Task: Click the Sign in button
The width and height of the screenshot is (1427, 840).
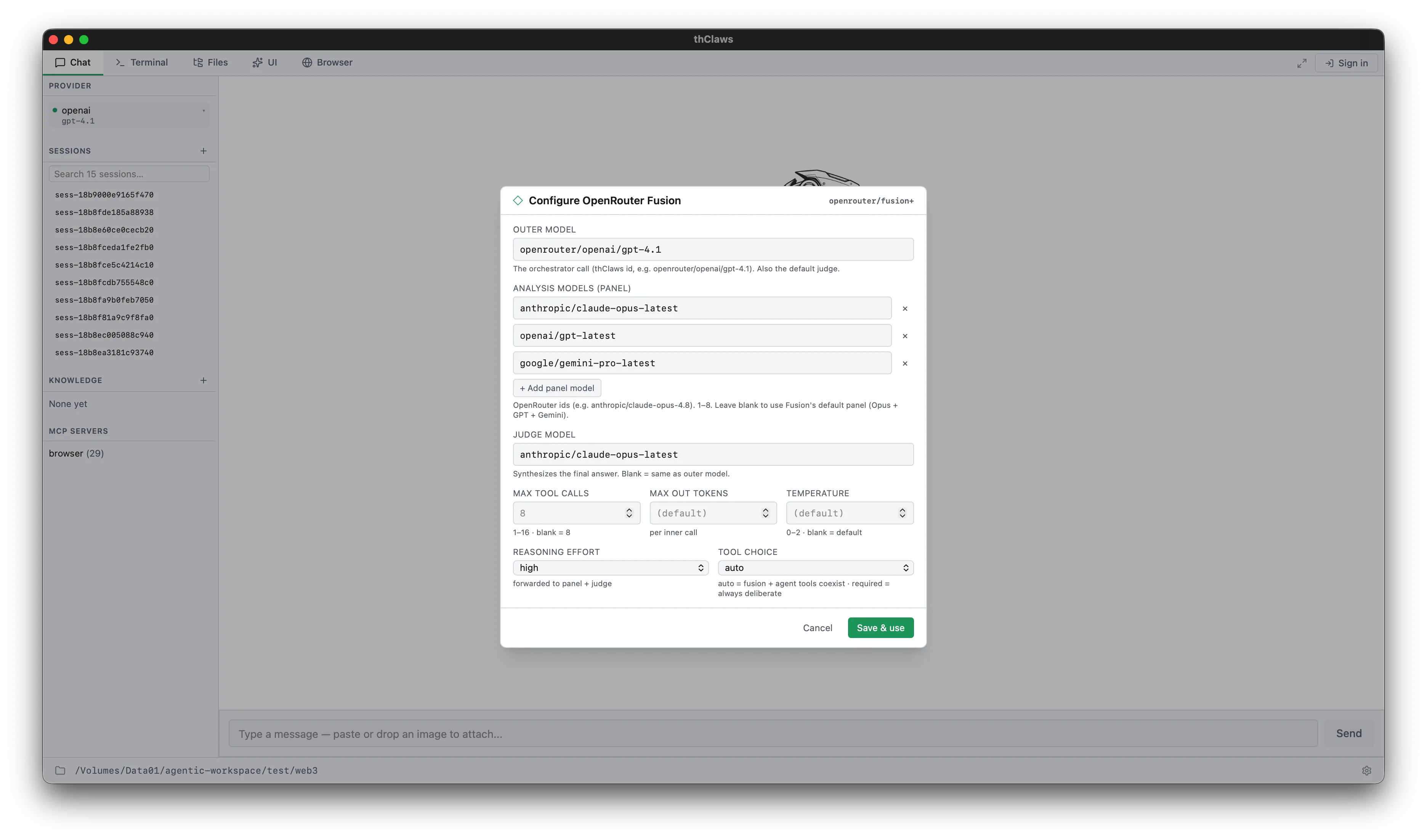Action: click(x=1346, y=63)
